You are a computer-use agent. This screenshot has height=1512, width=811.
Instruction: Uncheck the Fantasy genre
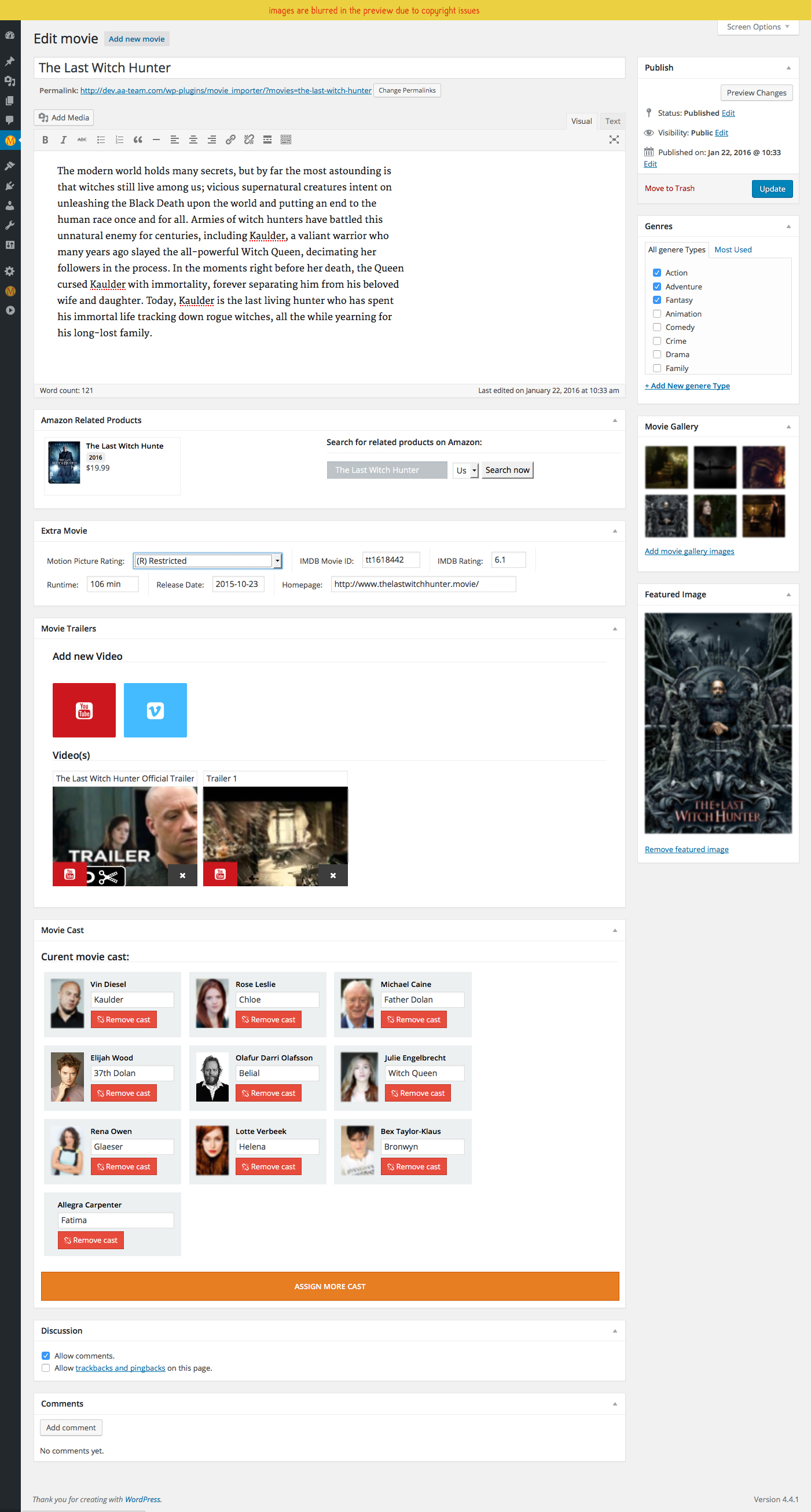[x=656, y=300]
